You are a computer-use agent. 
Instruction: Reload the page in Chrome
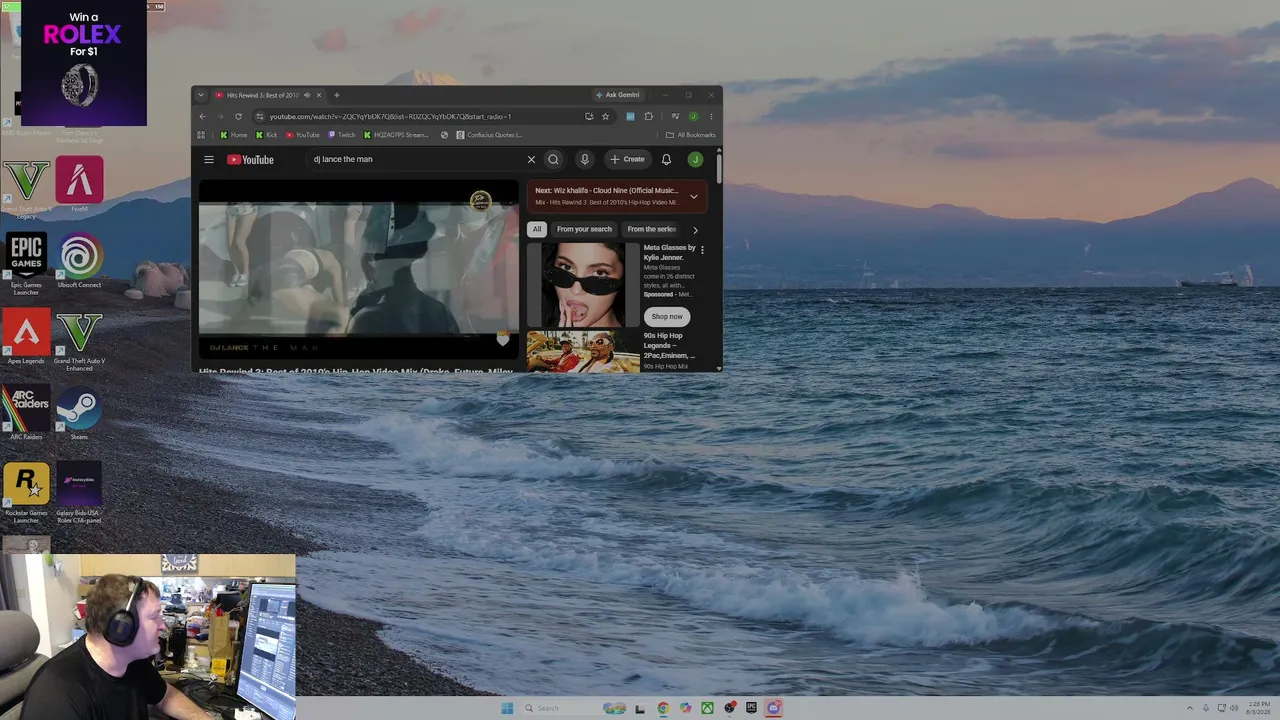[238, 116]
